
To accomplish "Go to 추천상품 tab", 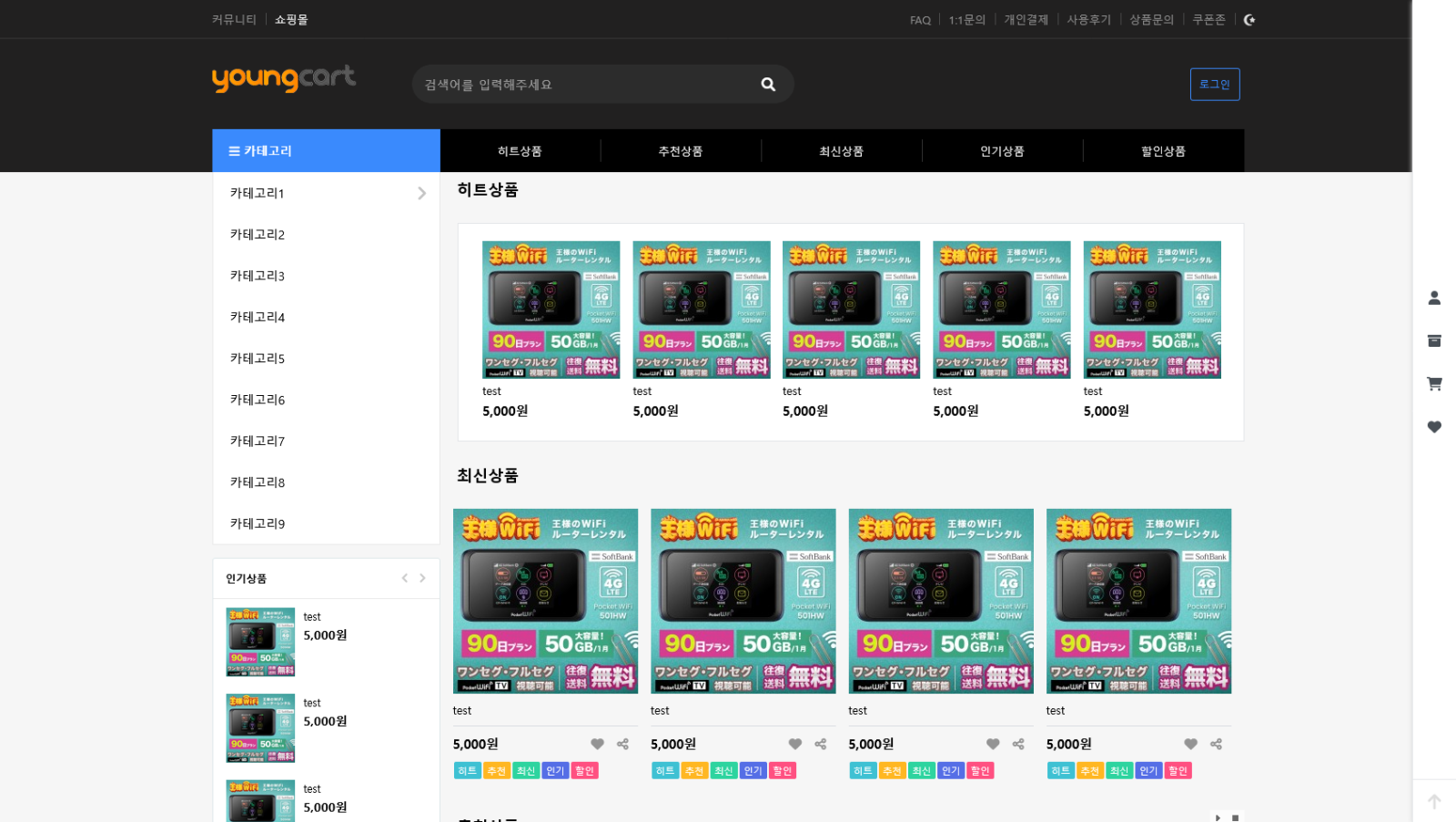I will [681, 151].
